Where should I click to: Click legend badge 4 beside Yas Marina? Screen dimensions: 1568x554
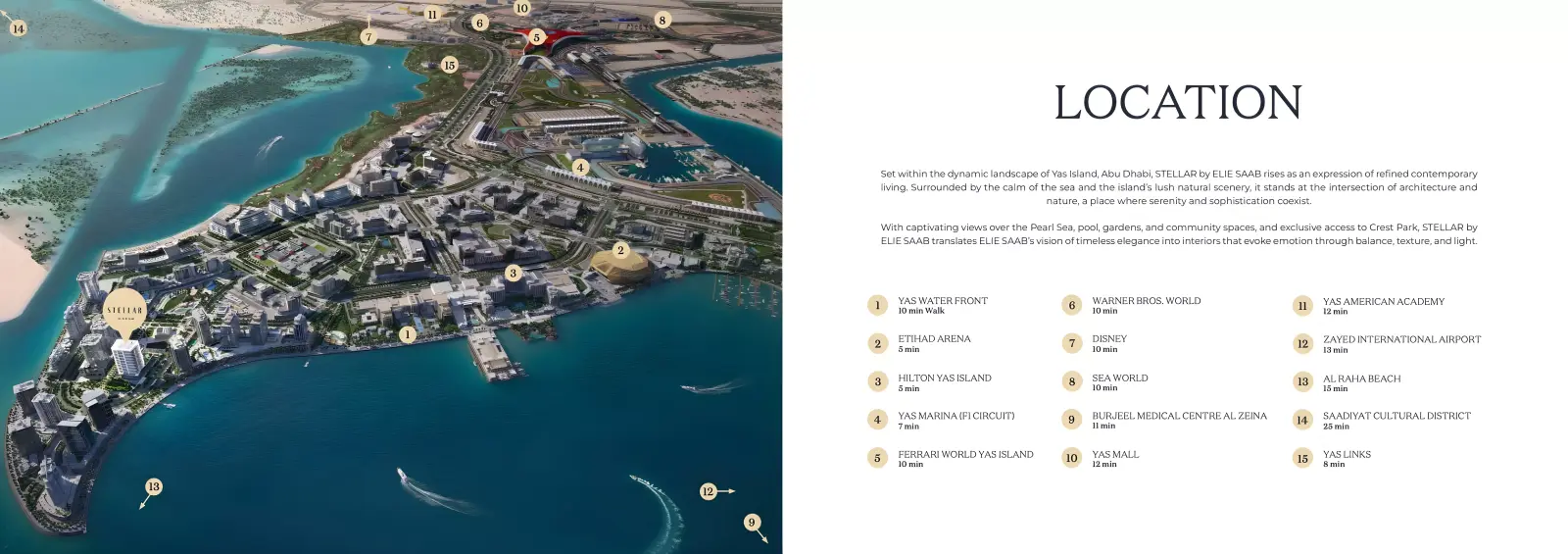[877, 420]
